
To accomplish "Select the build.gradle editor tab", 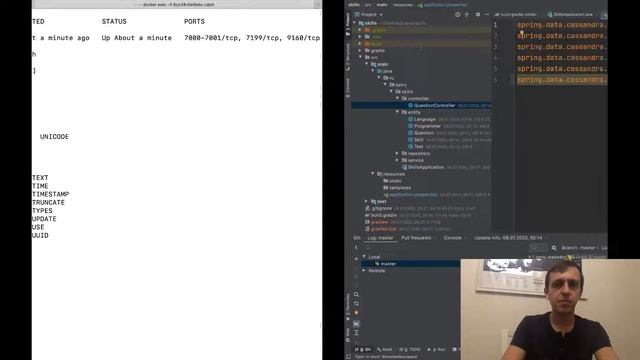I will (515, 14).
